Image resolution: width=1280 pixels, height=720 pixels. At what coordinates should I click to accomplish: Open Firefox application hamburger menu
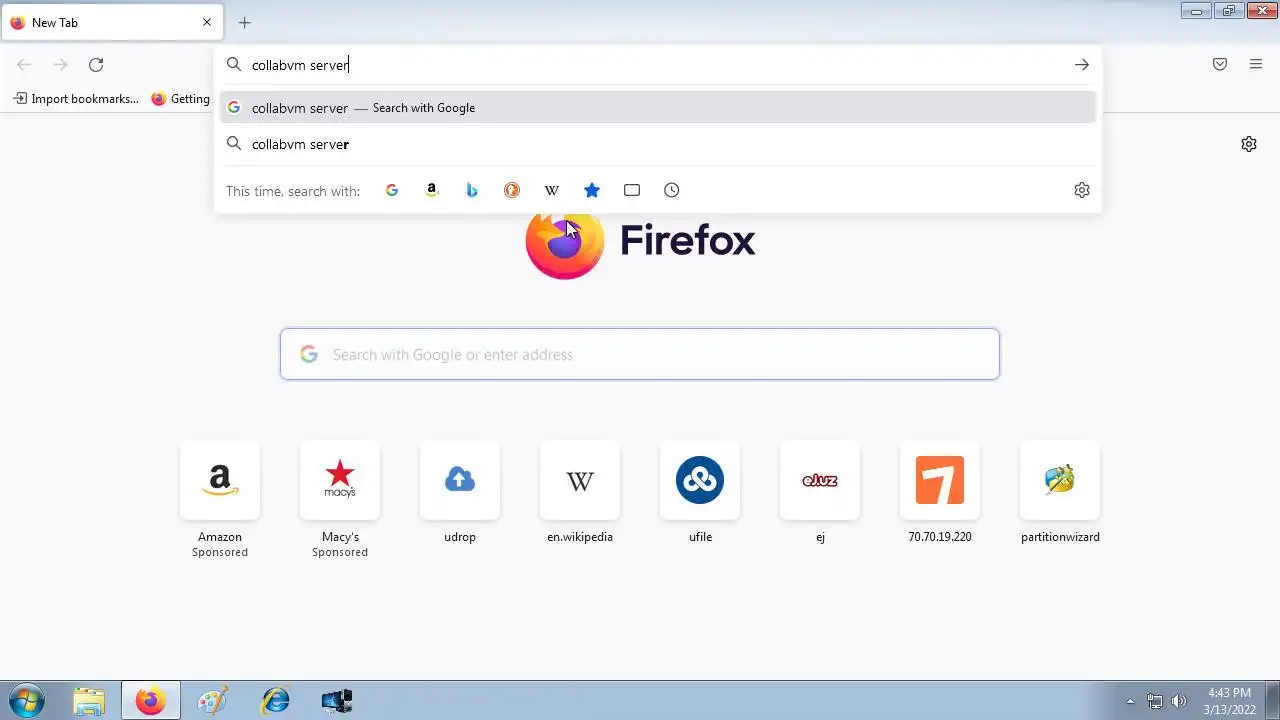pyautogui.click(x=1256, y=64)
